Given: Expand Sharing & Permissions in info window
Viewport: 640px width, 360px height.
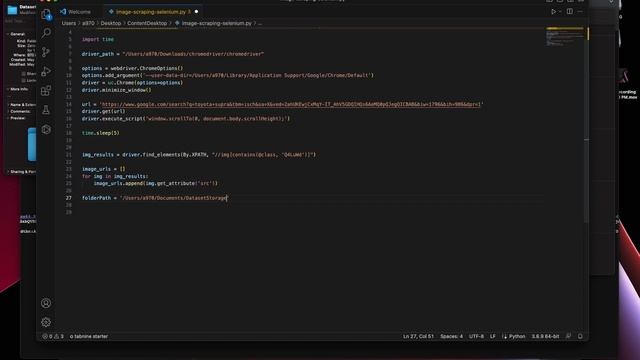Looking at the screenshot, I should (x=8, y=172).
